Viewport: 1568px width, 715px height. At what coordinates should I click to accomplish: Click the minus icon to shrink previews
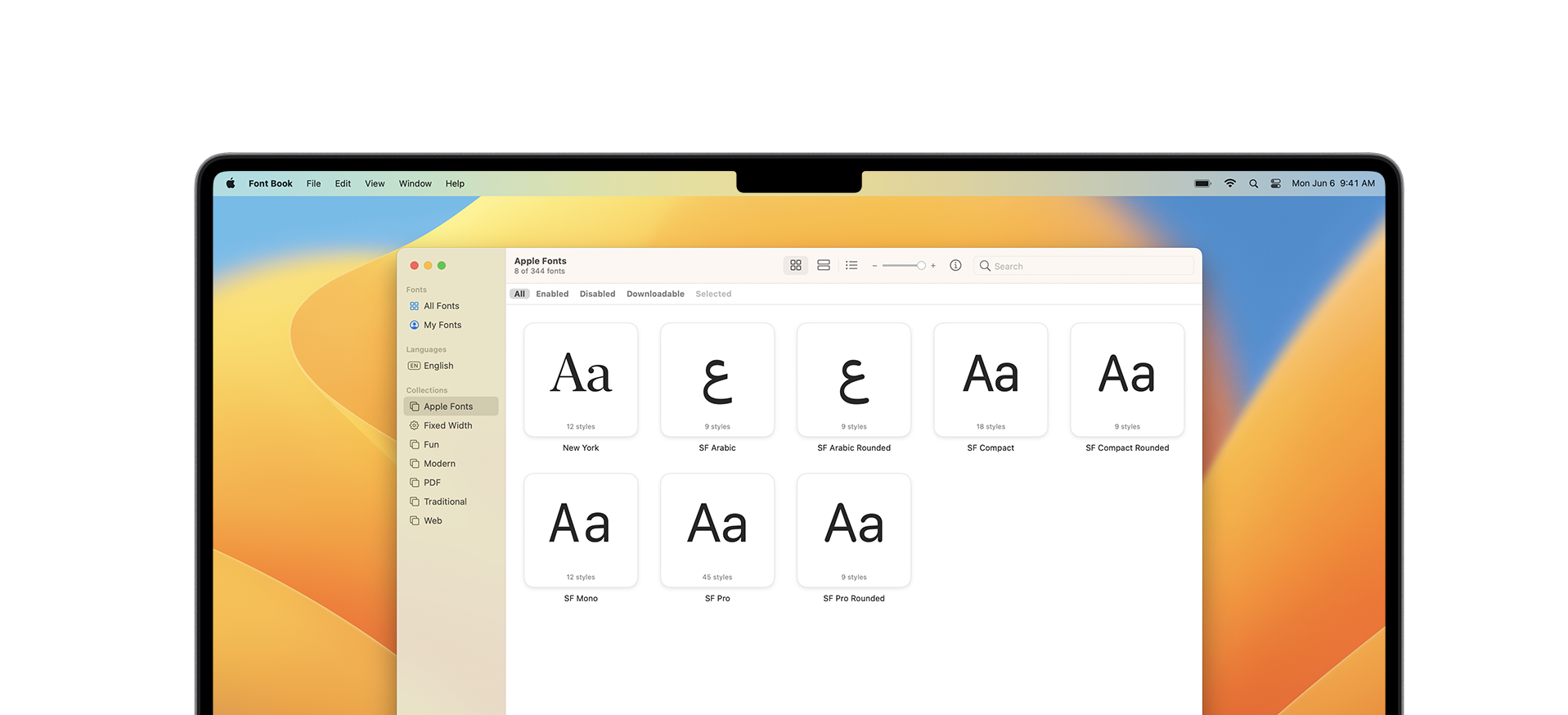tap(874, 266)
